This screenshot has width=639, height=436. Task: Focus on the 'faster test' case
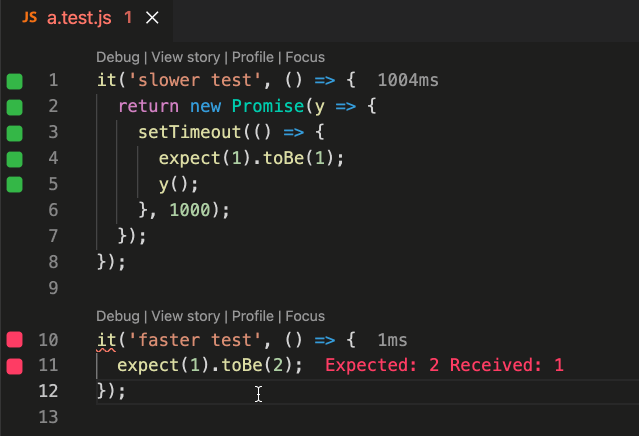click(x=305, y=316)
